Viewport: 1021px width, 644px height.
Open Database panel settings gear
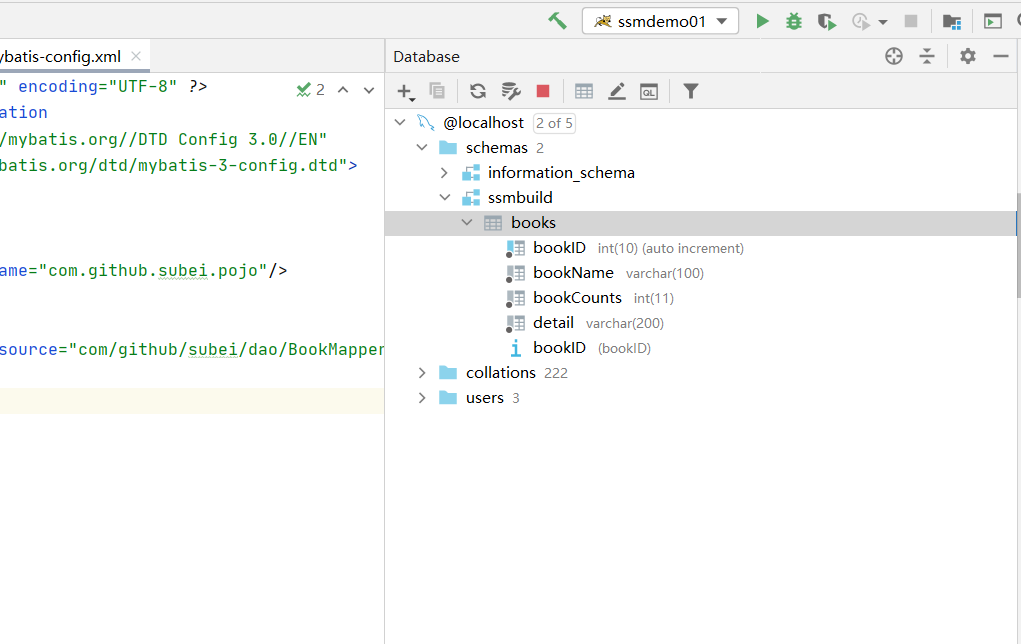coord(967,56)
